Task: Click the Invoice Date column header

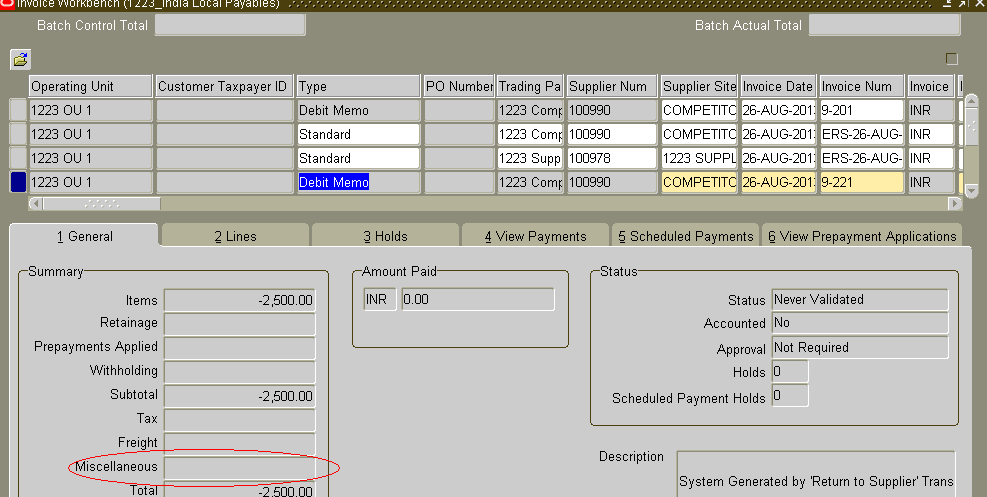Action: click(779, 86)
